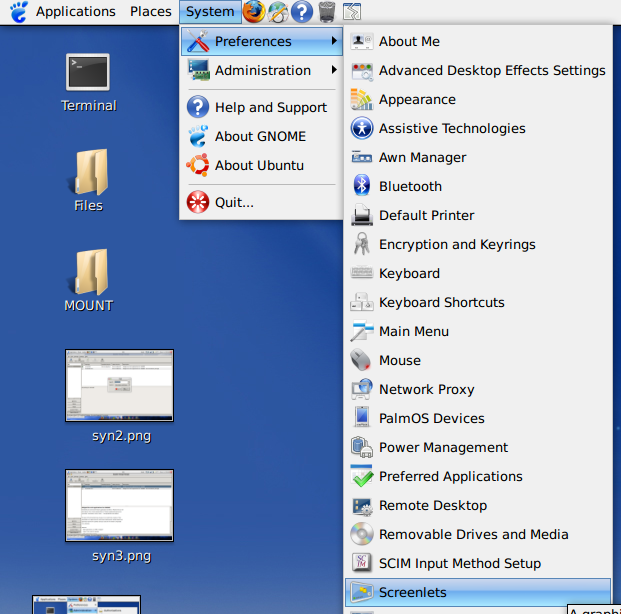Open the Places menu

pos(150,11)
